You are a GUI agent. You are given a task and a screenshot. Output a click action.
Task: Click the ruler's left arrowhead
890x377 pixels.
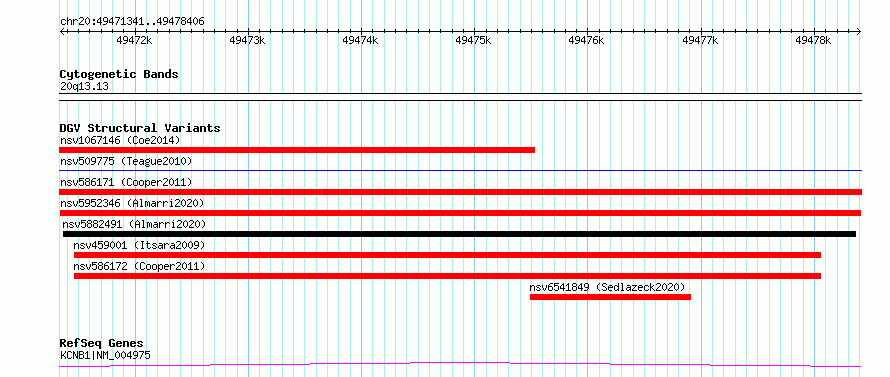point(62,32)
